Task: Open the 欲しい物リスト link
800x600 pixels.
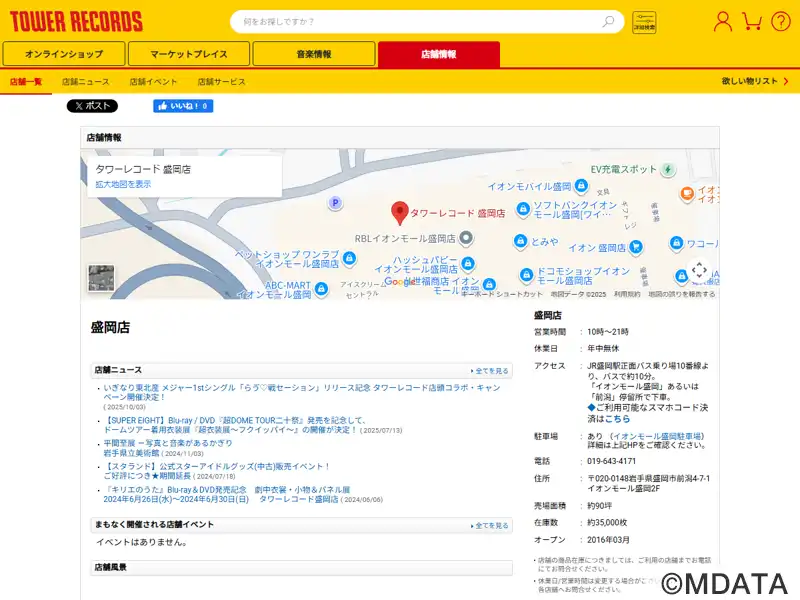Action: (755, 81)
